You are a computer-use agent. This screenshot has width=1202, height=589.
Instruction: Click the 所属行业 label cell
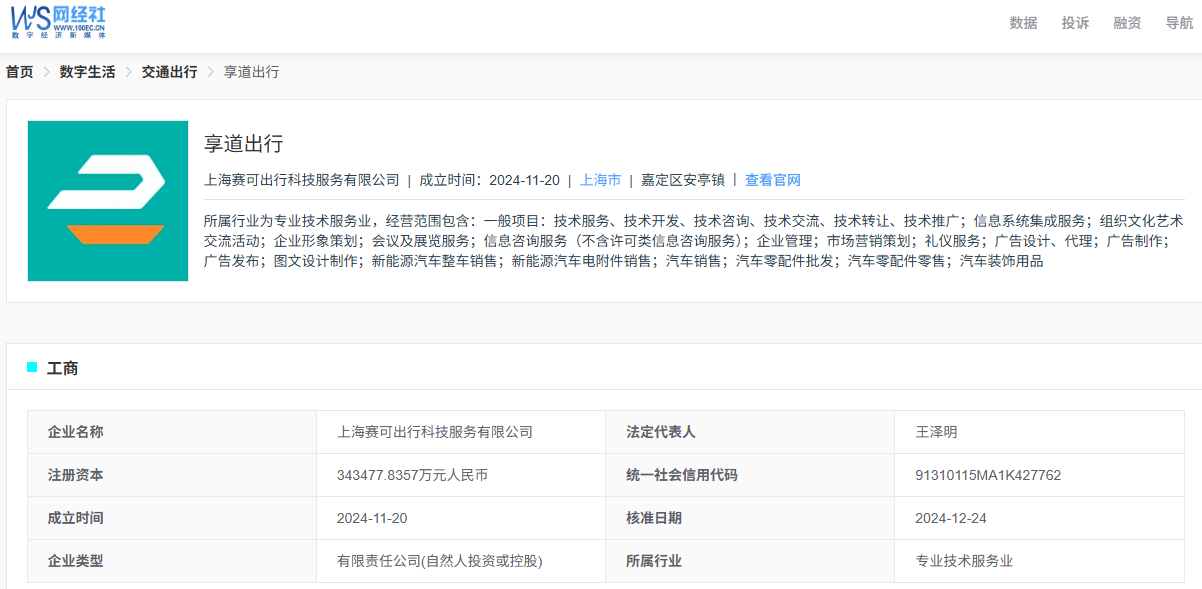tap(750, 561)
